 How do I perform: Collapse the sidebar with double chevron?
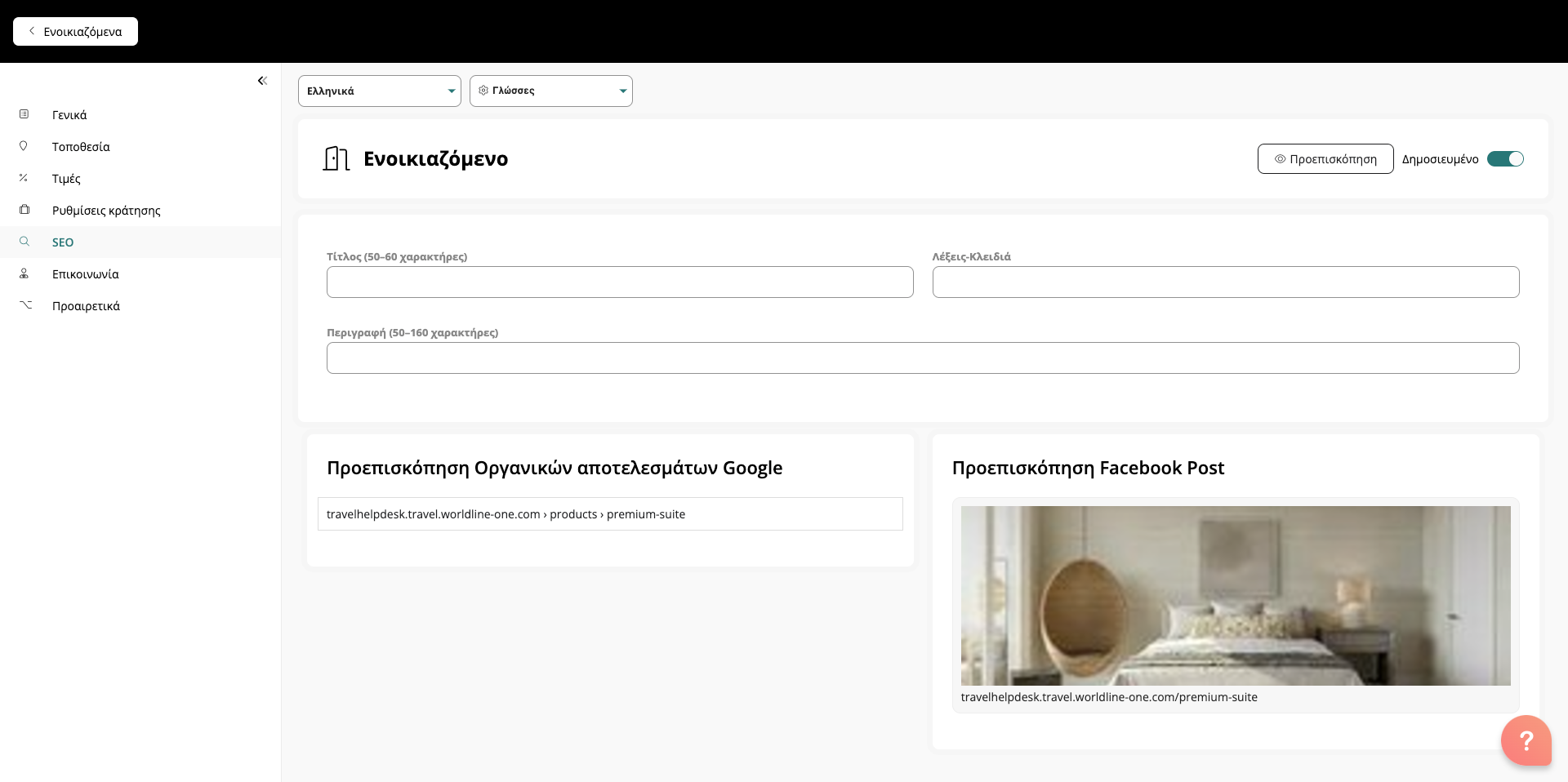coord(262,81)
